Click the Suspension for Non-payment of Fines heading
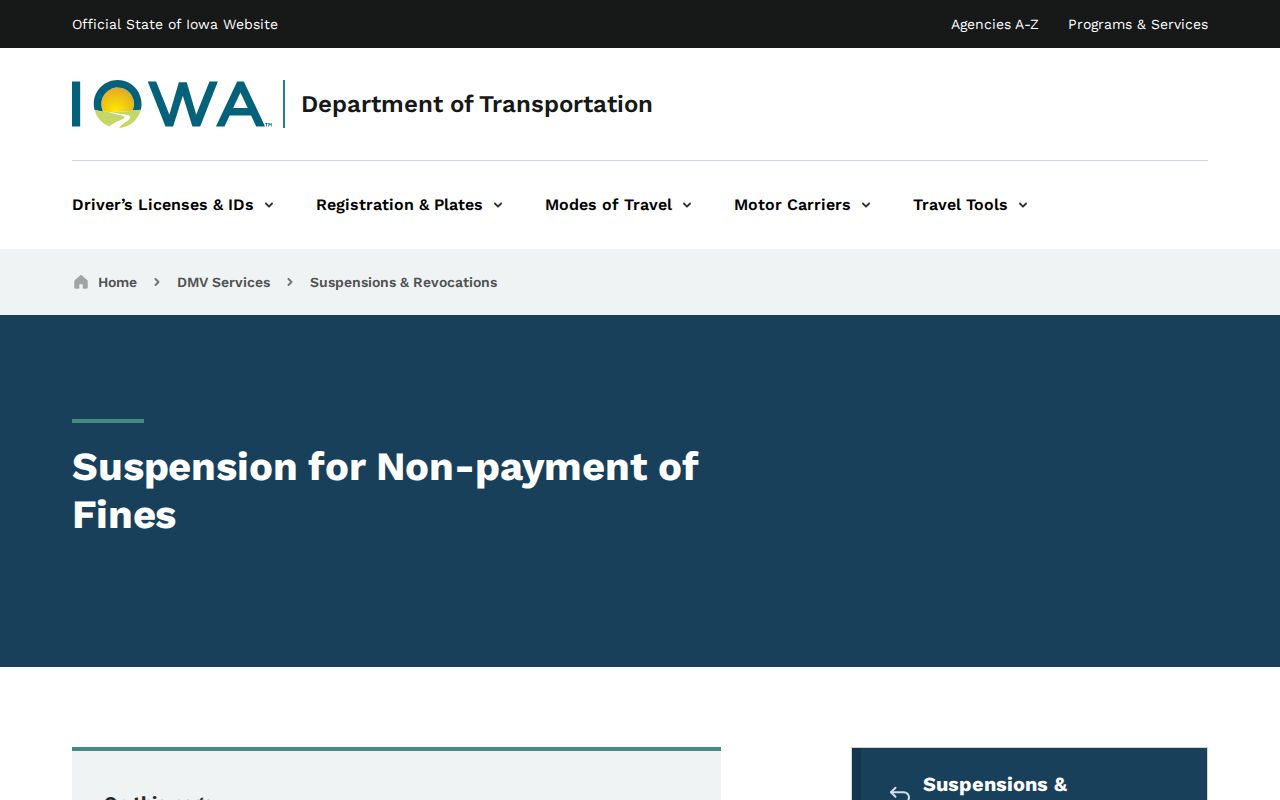1280x800 pixels. (385, 491)
